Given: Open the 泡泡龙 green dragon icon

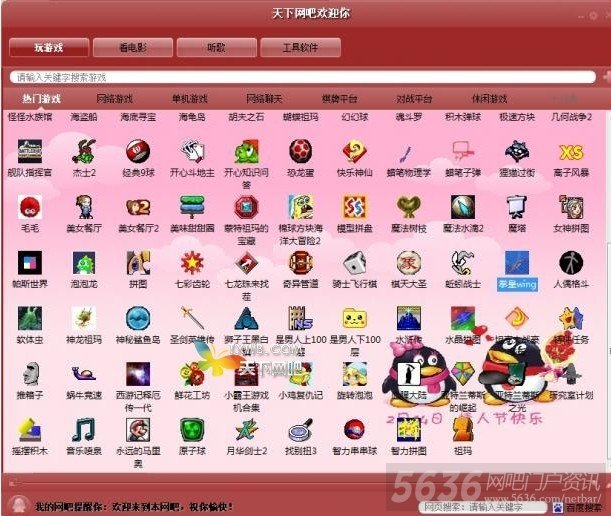Looking at the screenshot, I should [x=84, y=263].
